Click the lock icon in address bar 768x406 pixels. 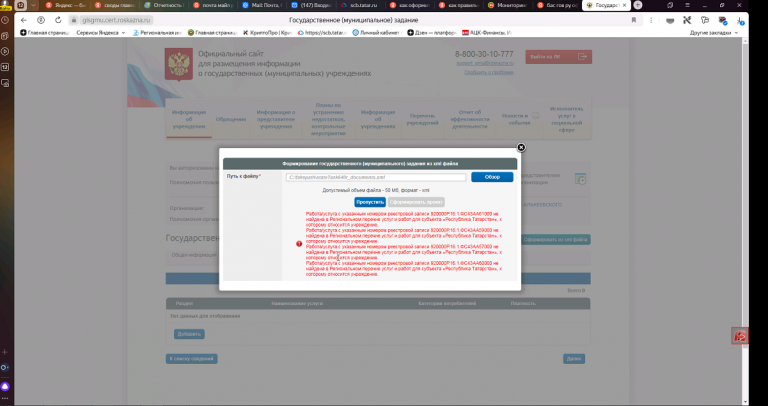74,20
